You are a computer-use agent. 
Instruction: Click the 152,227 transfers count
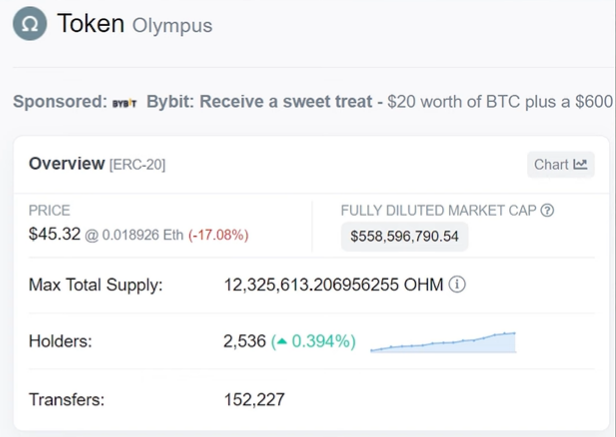pos(254,400)
